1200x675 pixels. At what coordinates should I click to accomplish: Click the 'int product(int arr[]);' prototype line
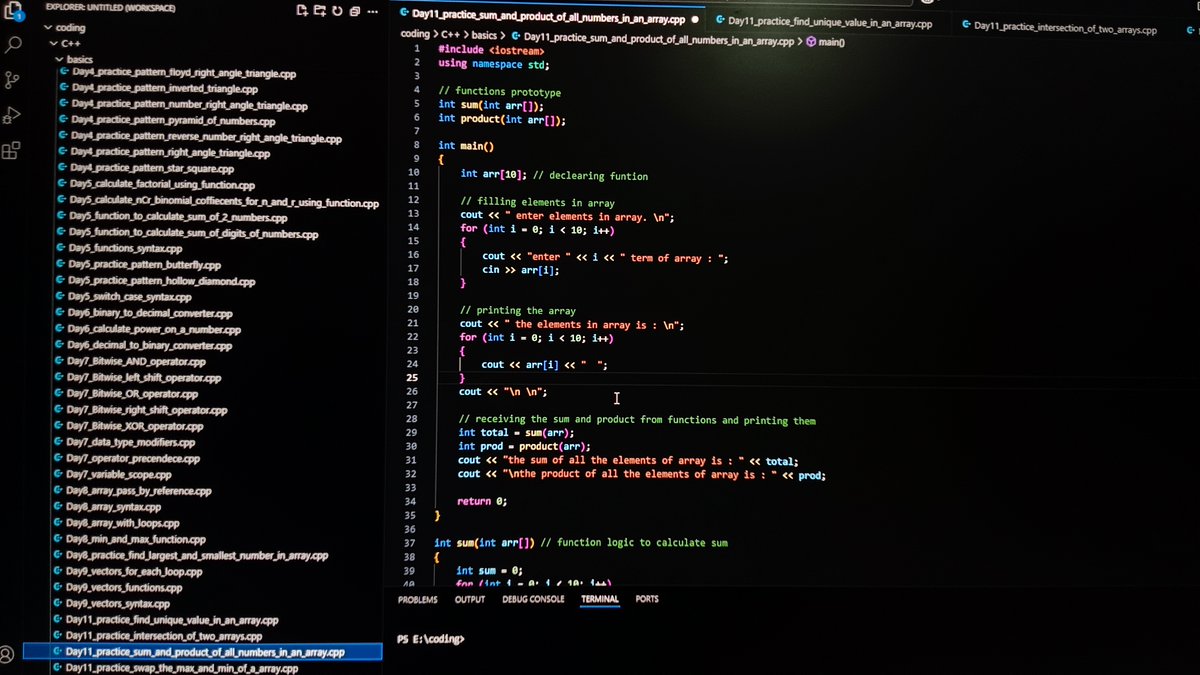pyautogui.click(x=502, y=120)
